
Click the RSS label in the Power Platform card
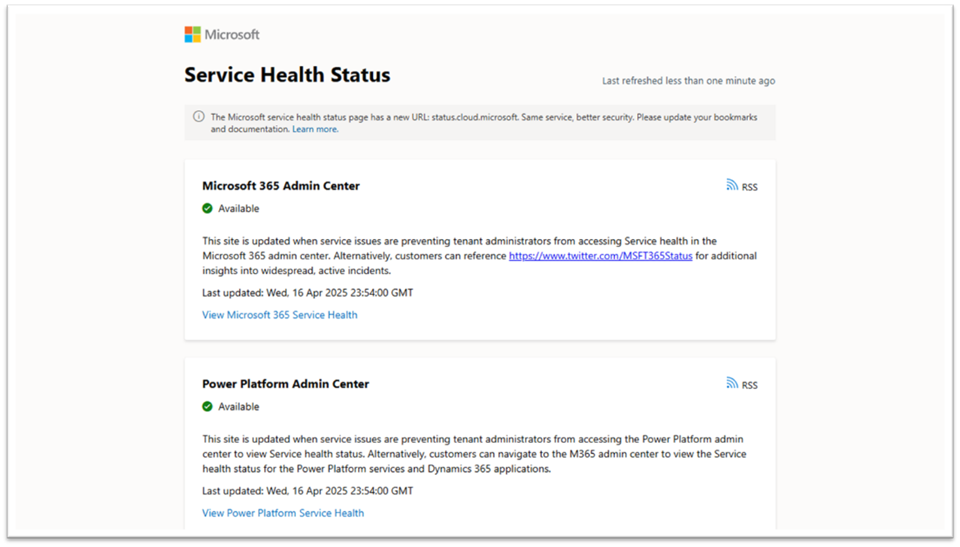[x=749, y=385]
